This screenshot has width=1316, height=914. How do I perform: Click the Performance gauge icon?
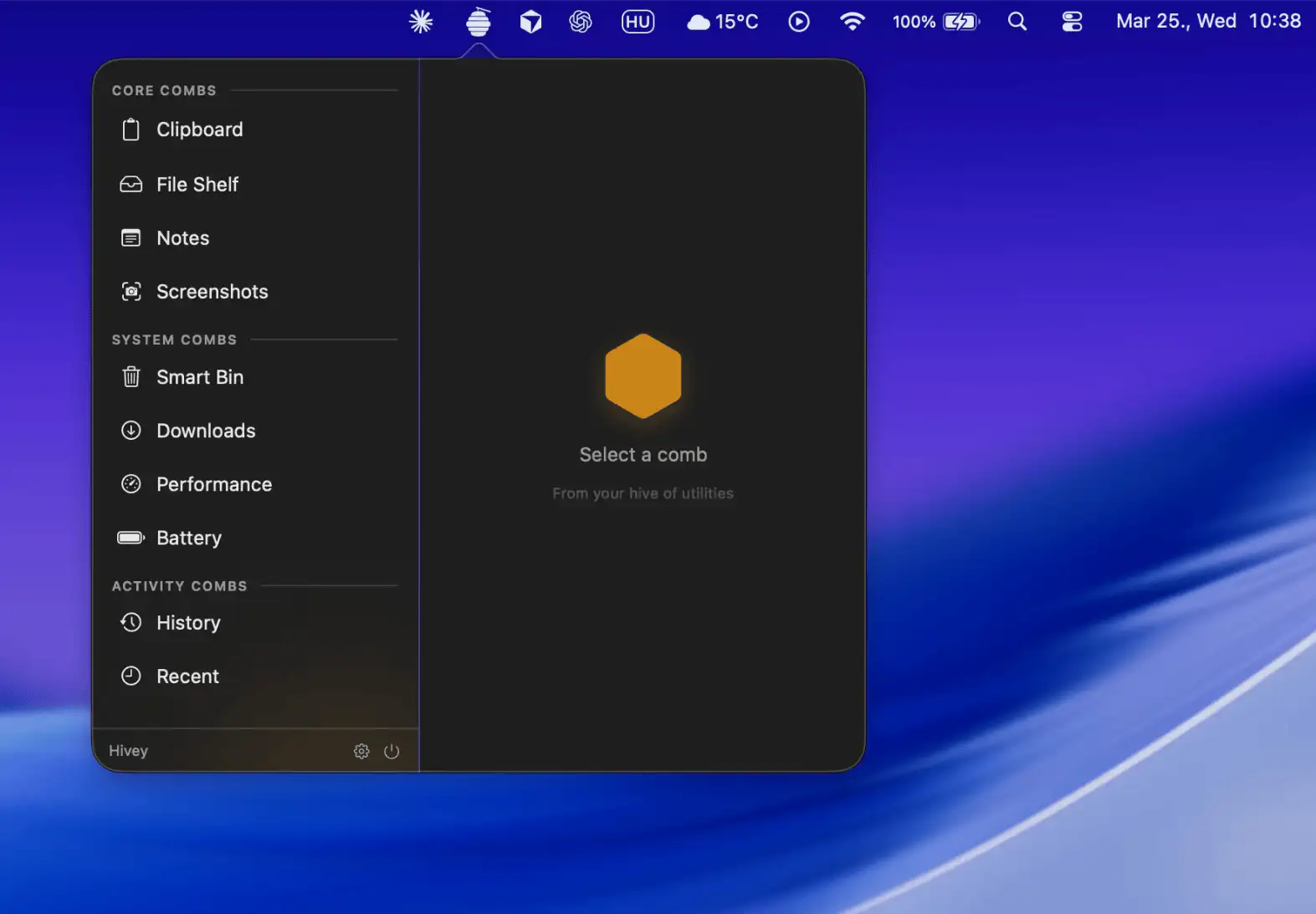coord(131,484)
